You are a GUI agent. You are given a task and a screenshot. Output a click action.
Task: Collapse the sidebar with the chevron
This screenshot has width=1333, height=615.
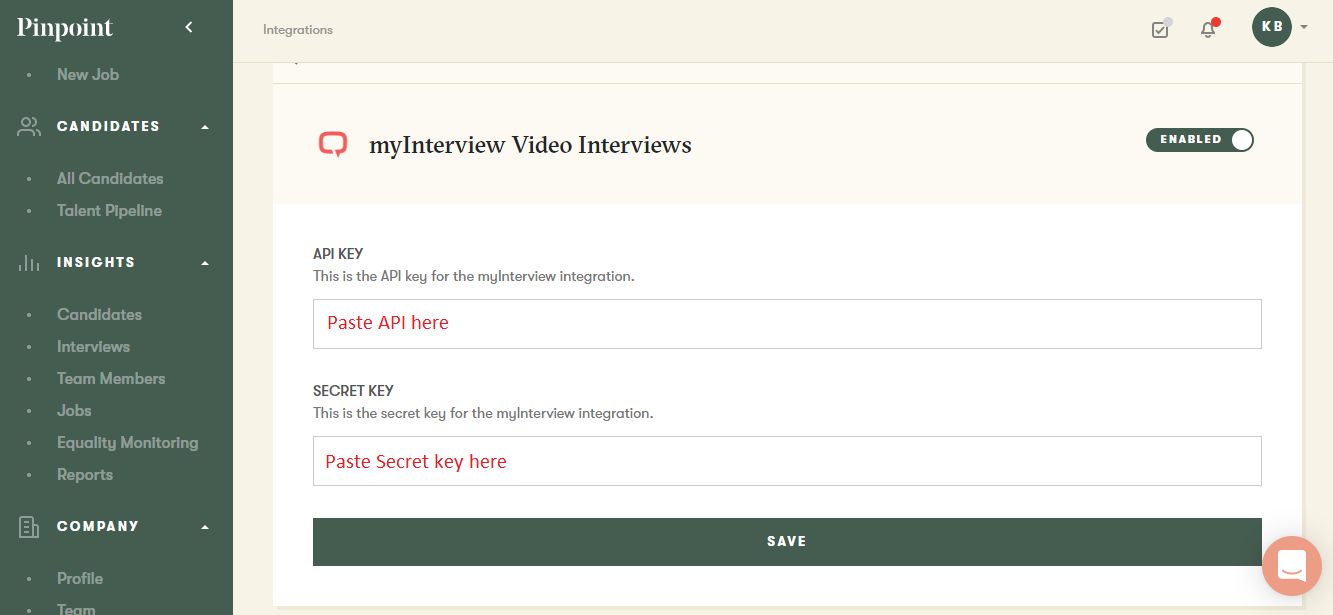(189, 28)
